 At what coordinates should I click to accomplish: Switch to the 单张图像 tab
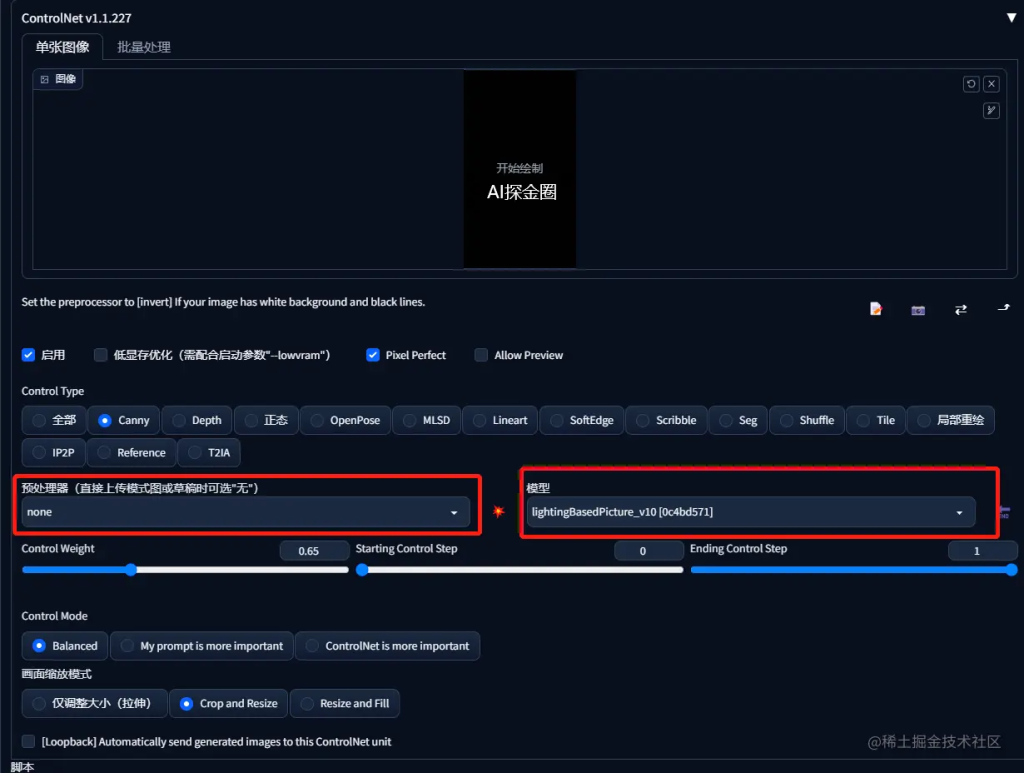(x=62, y=47)
